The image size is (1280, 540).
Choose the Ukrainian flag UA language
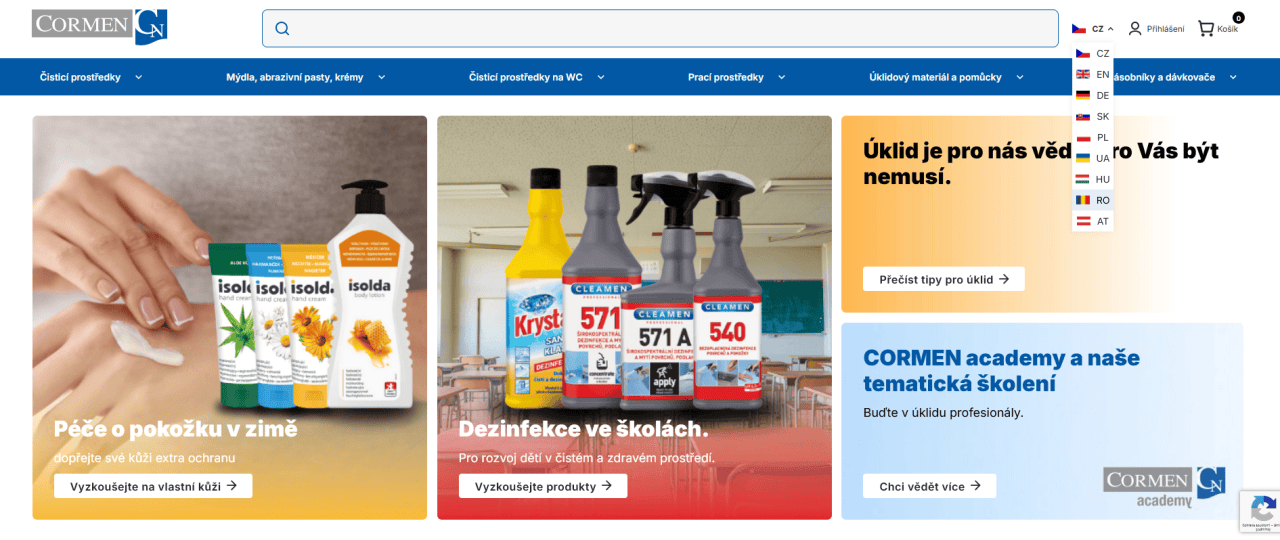(x=1092, y=158)
